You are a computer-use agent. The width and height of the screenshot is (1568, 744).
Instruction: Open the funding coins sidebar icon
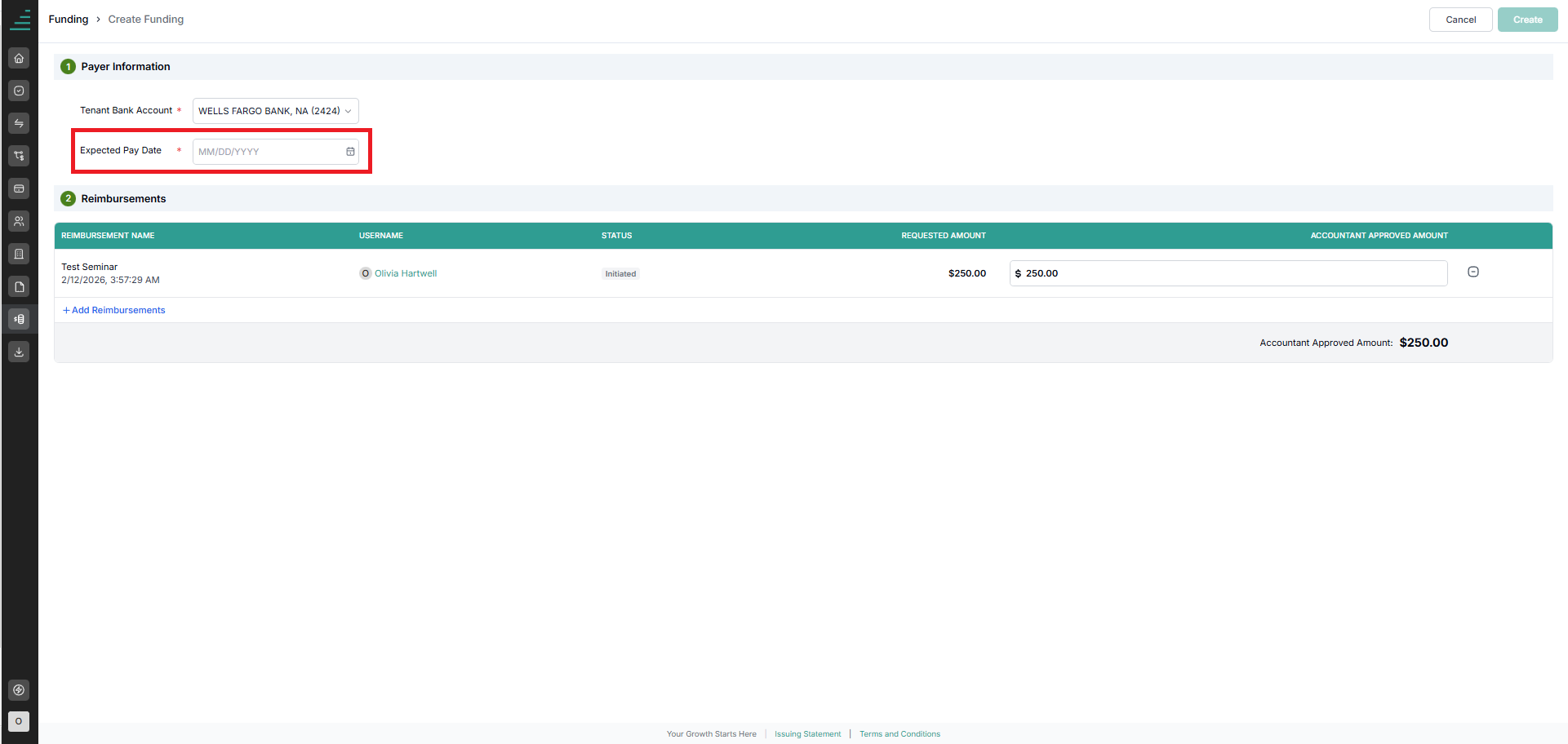19,319
